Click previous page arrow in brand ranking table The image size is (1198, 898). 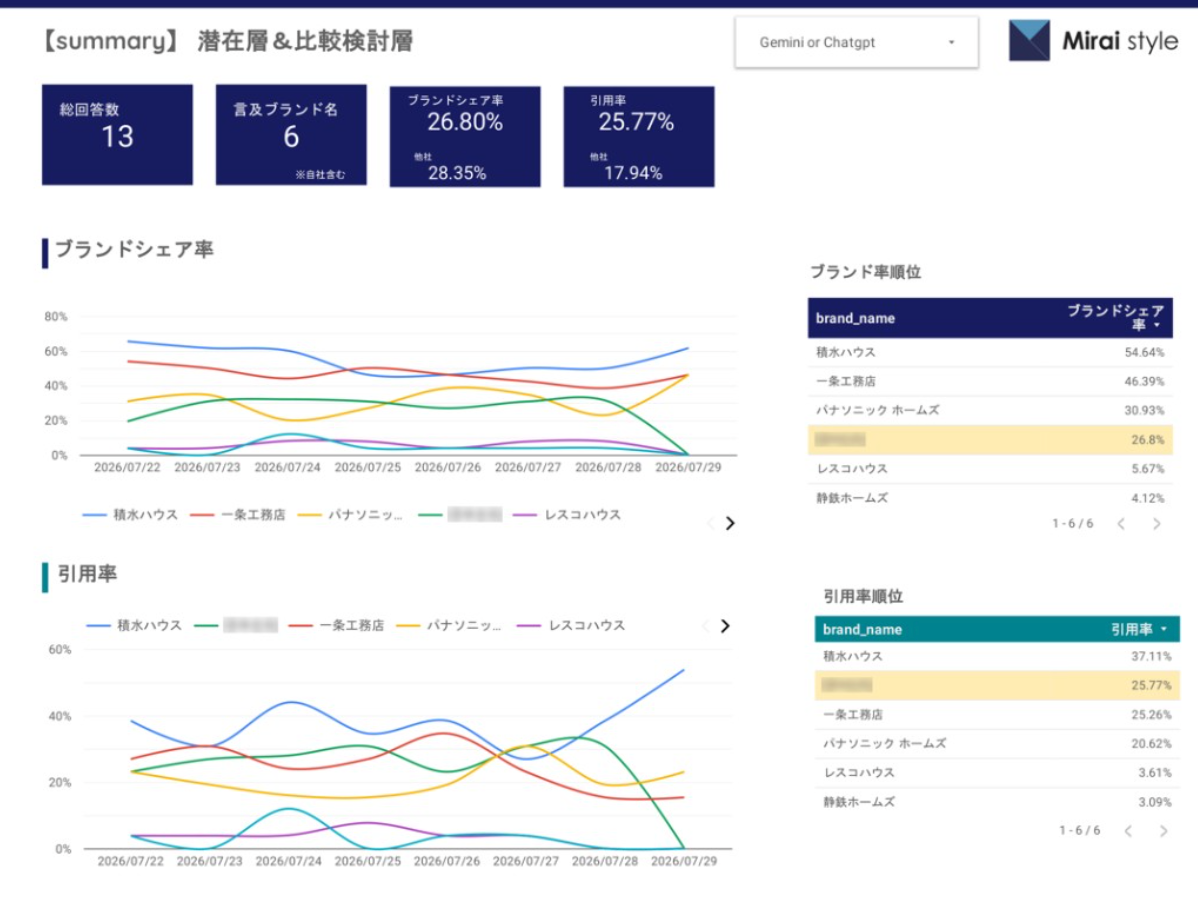1121,524
